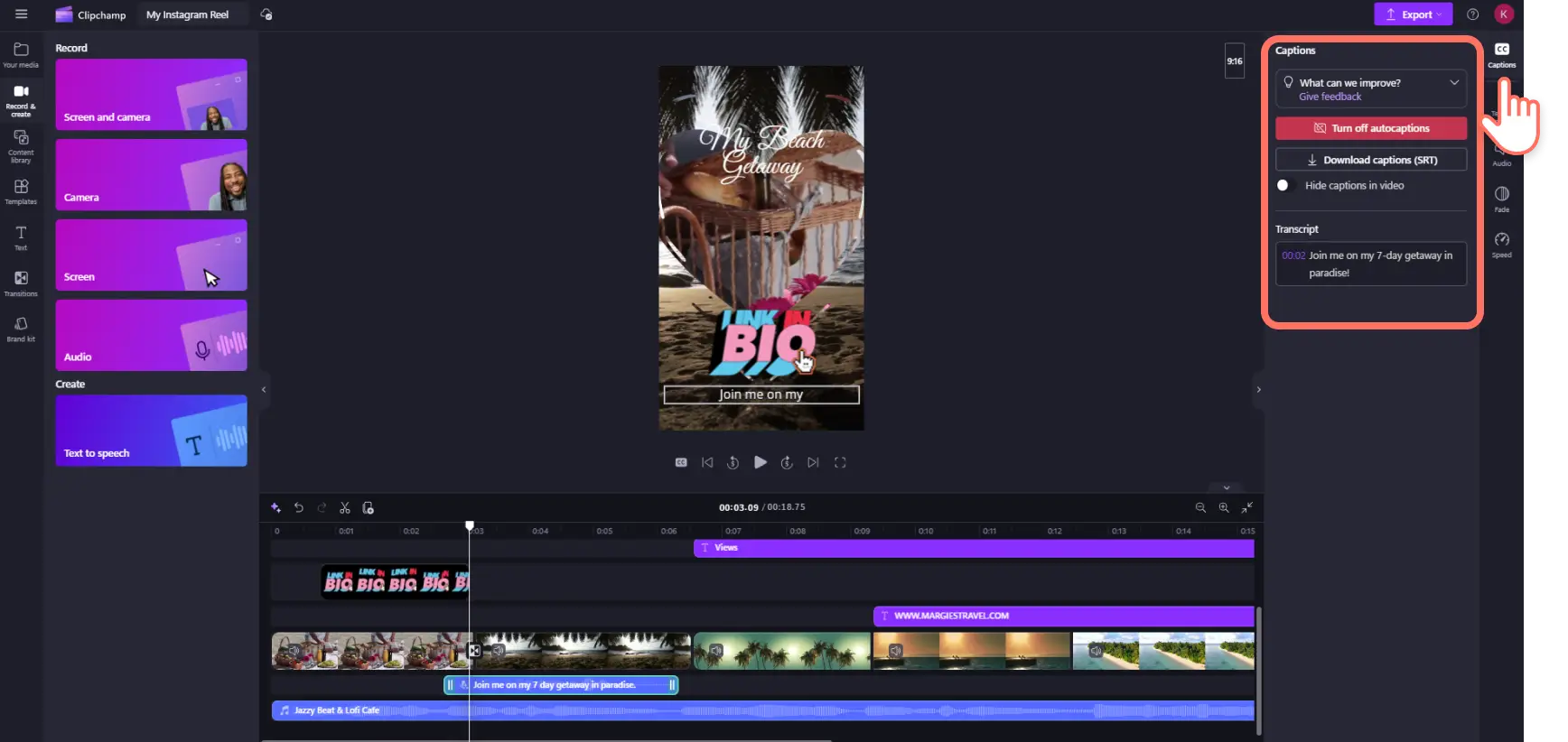
Task: Forward five seconds in preview
Action: coord(787,462)
